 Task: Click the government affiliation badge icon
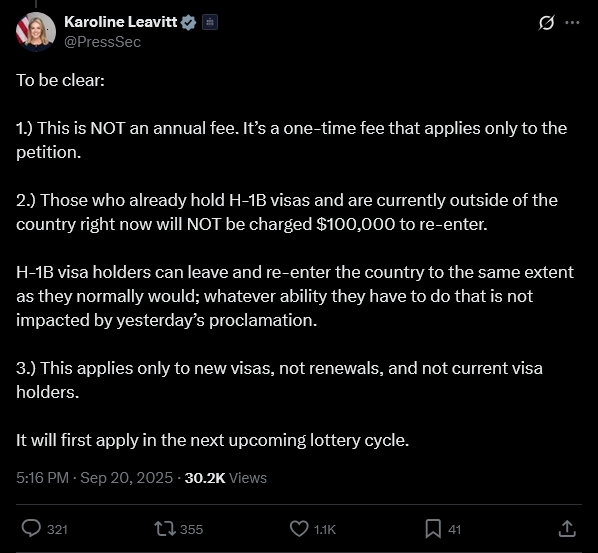tap(210, 22)
